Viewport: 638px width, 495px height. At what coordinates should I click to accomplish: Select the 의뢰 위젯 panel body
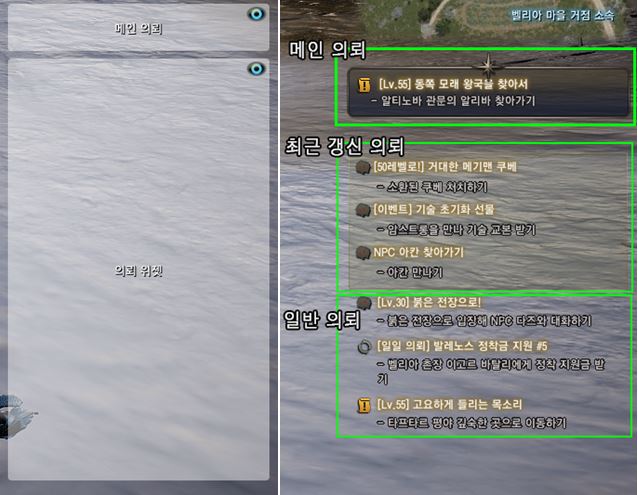138,269
